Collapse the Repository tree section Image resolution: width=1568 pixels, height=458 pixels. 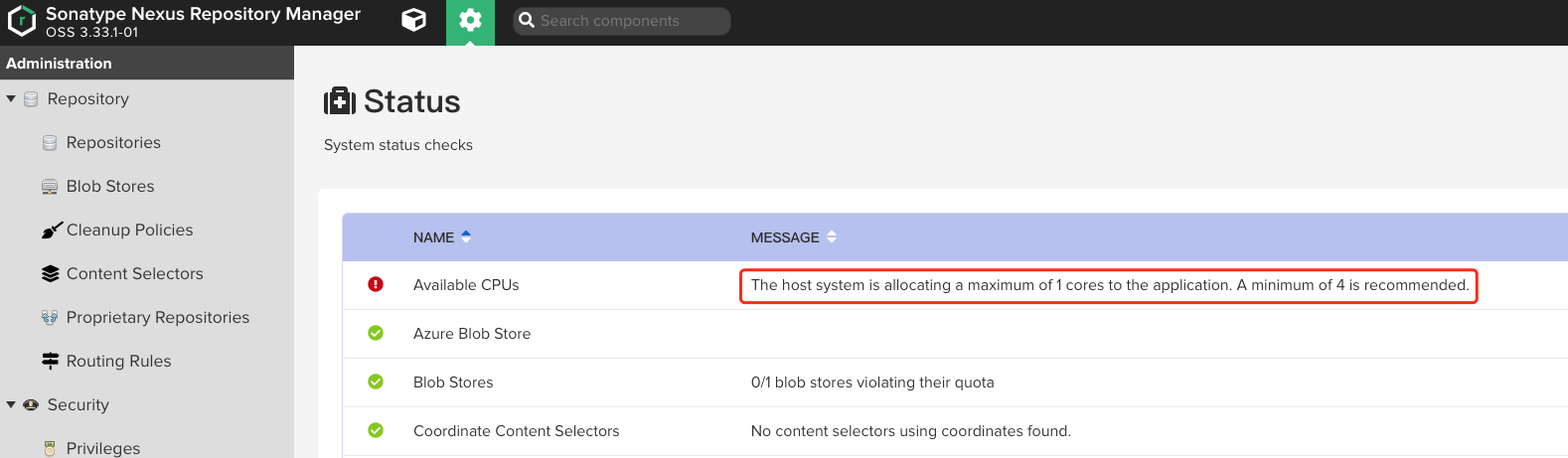[x=11, y=99]
